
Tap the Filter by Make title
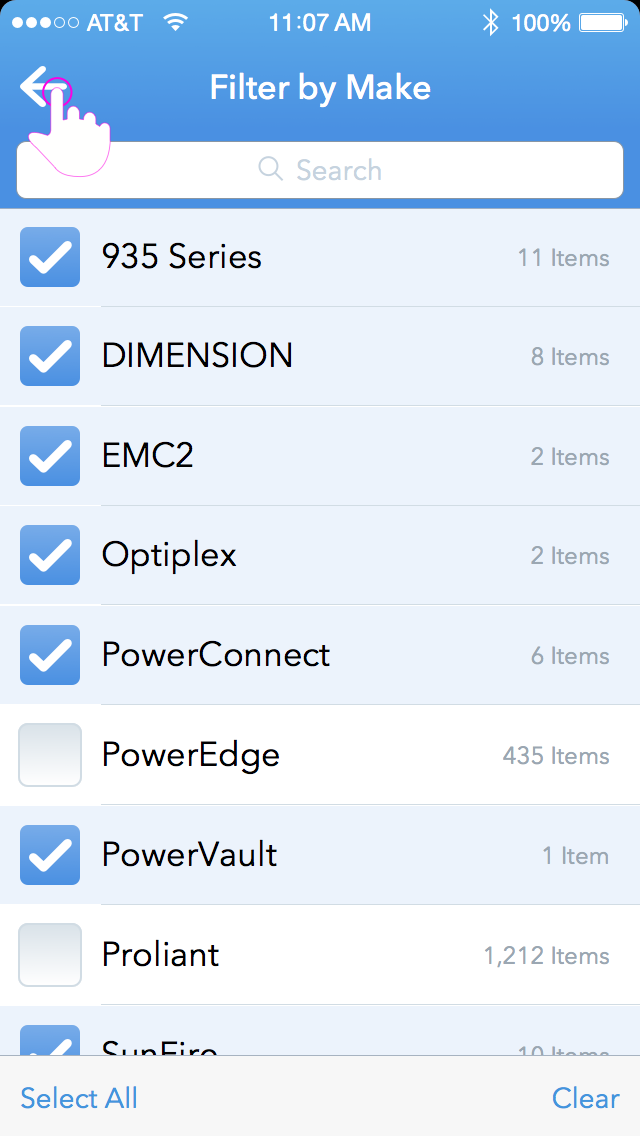[x=320, y=88]
